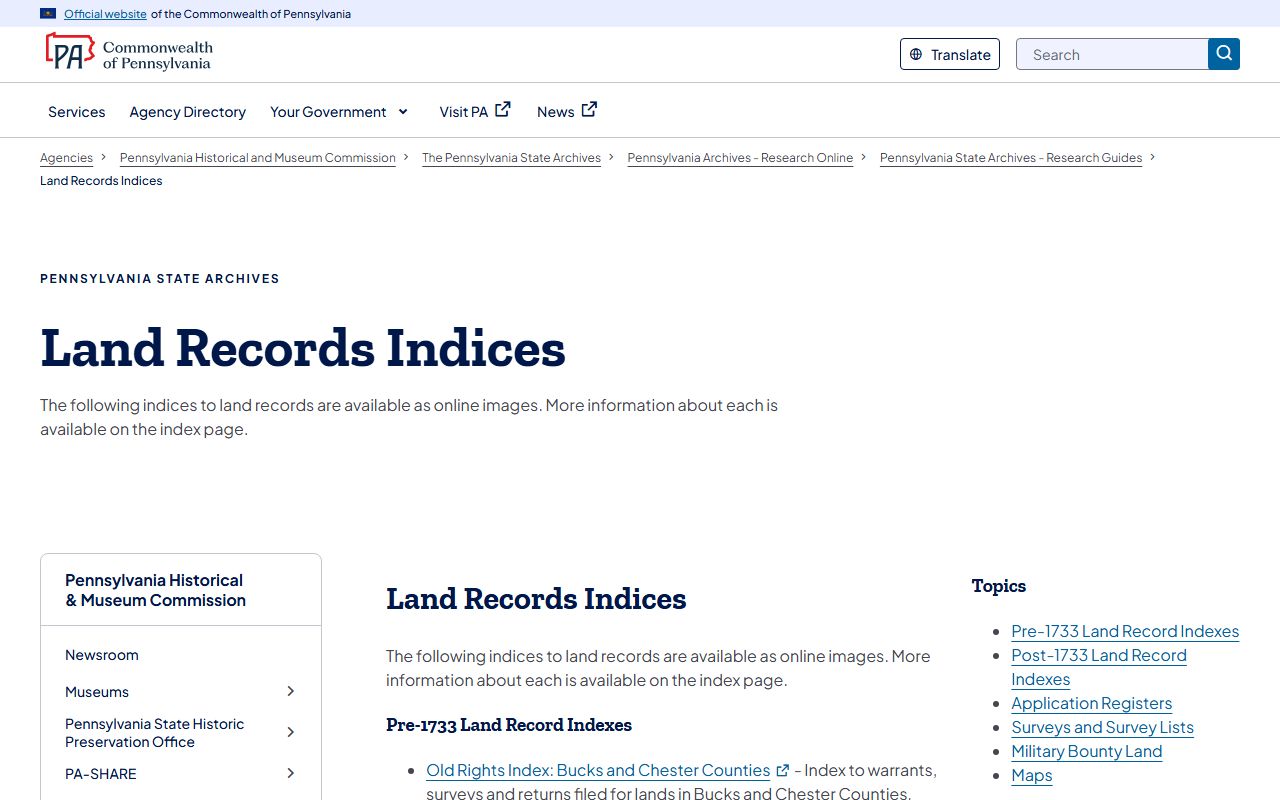The image size is (1280, 800).
Task: Go to Pennsylvania State Archives - Research Guides breadcrumb
Action: [1011, 158]
